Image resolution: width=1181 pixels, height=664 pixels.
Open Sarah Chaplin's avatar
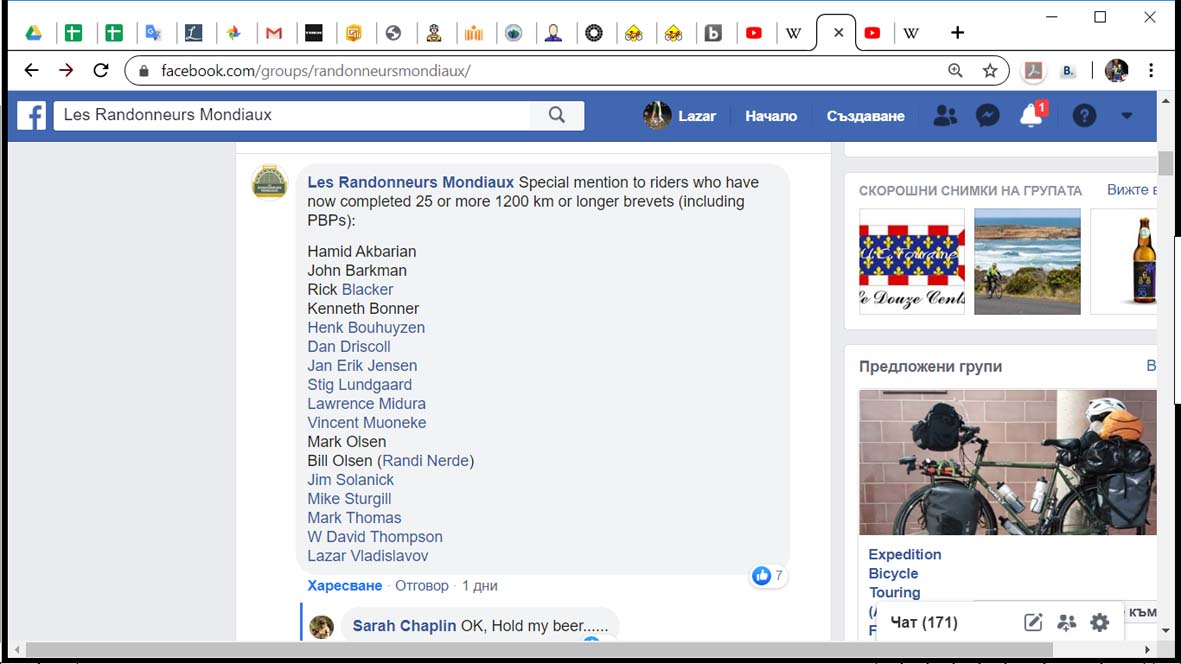click(322, 626)
